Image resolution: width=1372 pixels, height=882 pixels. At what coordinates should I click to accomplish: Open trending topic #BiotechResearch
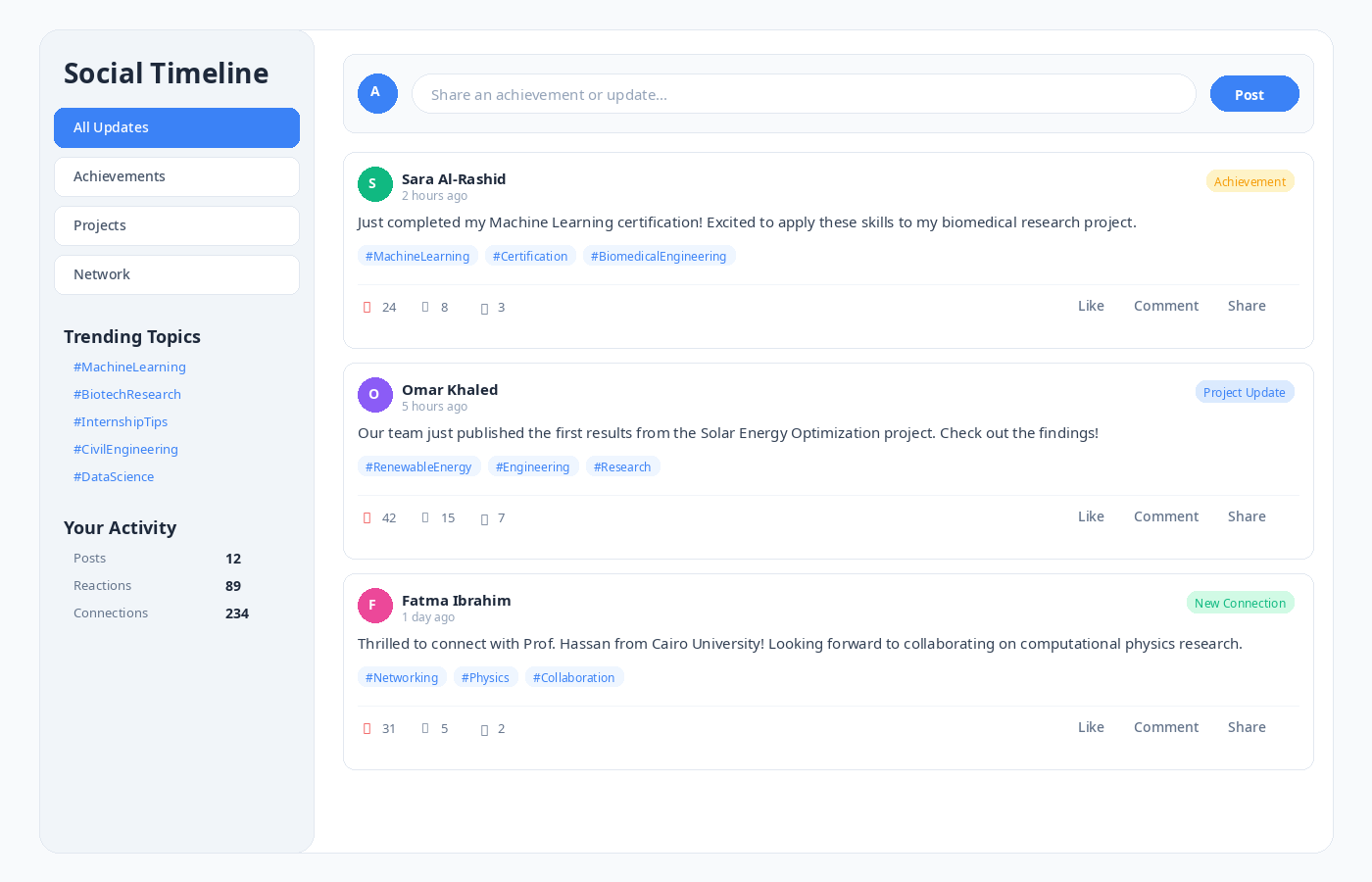click(x=127, y=395)
